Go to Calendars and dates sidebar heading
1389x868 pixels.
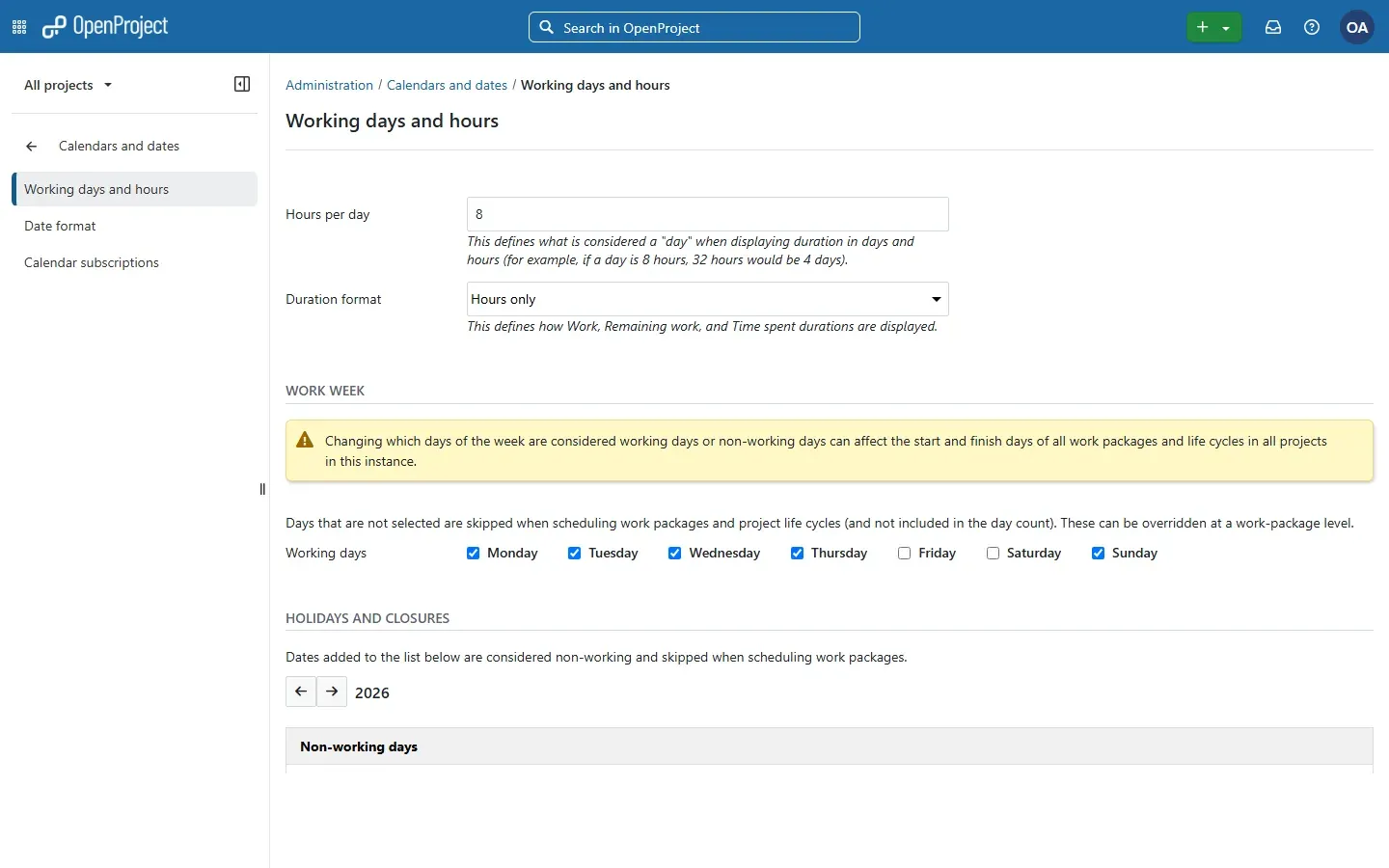point(119,147)
